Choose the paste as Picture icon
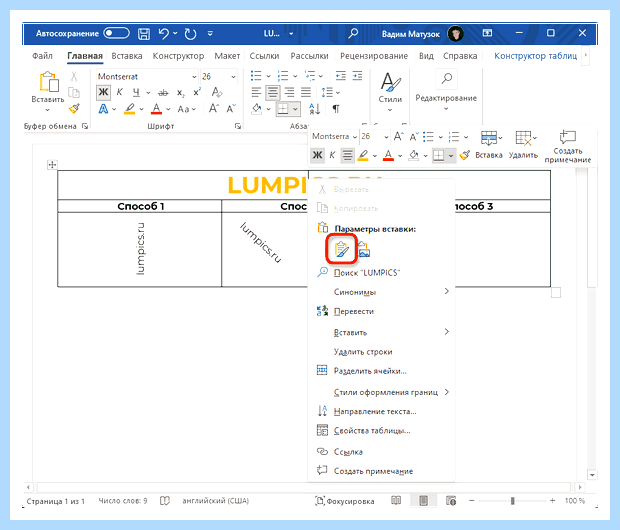620x530 pixels. 364,250
